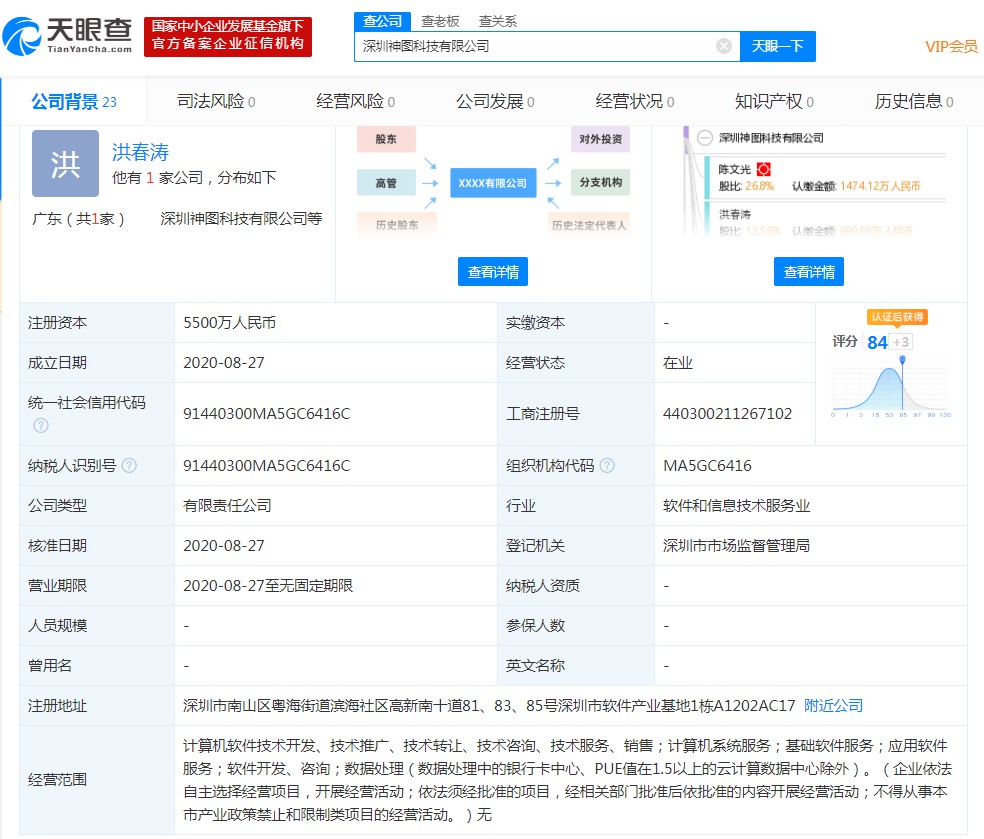Open the VIP会员 link
This screenshot has width=984, height=839.
click(951, 46)
